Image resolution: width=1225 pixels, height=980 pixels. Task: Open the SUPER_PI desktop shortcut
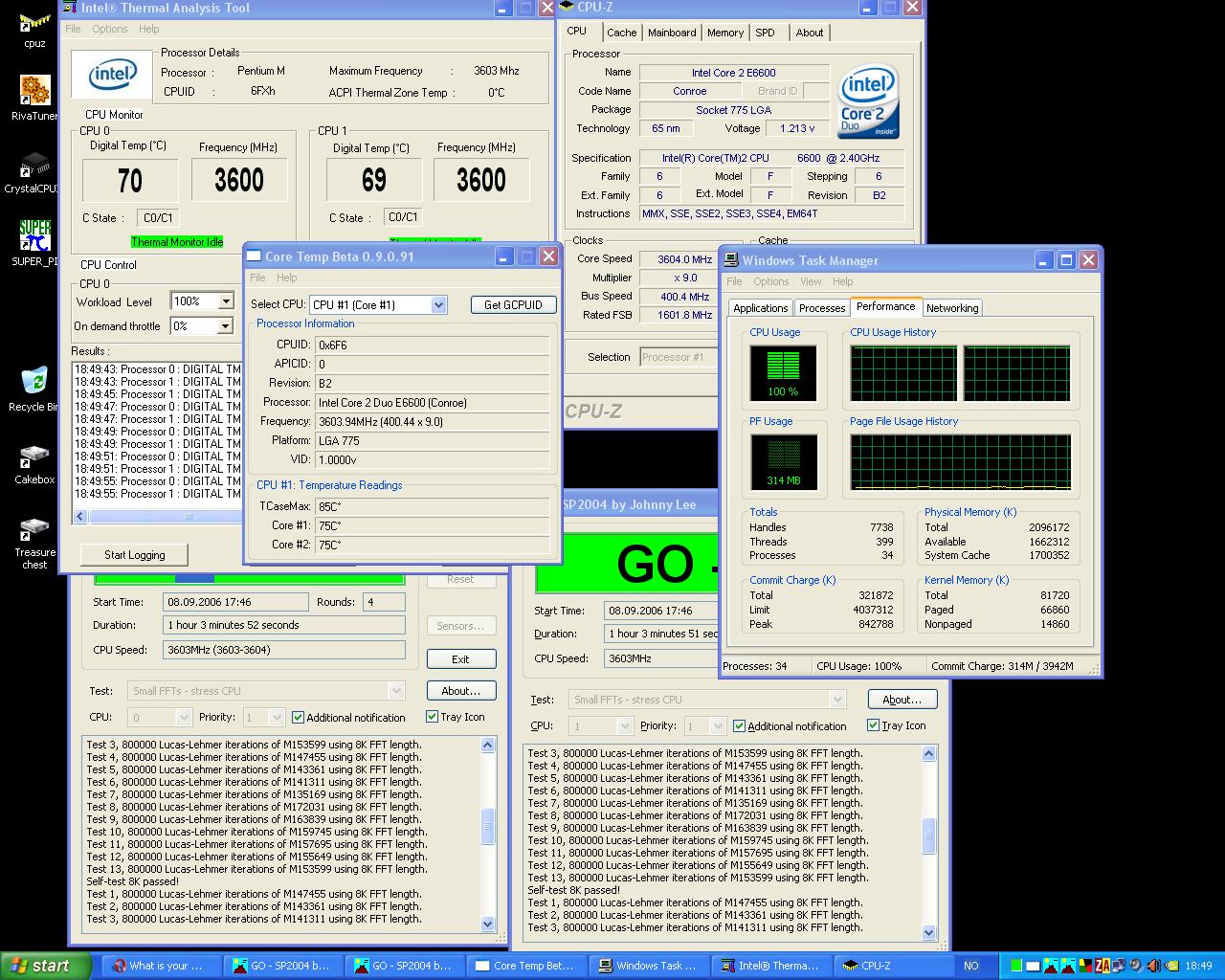[x=34, y=243]
